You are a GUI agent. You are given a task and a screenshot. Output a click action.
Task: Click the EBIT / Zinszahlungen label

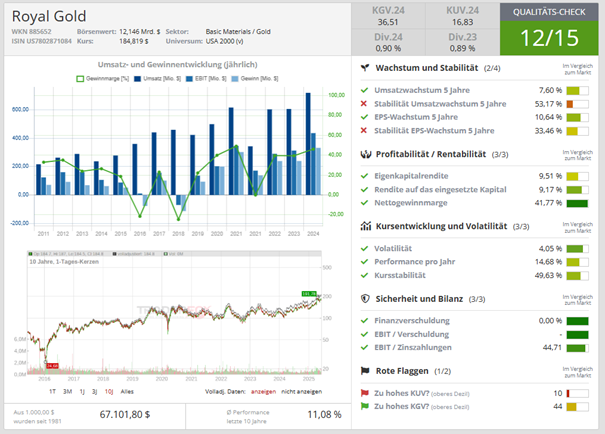click(x=412, y=347)
